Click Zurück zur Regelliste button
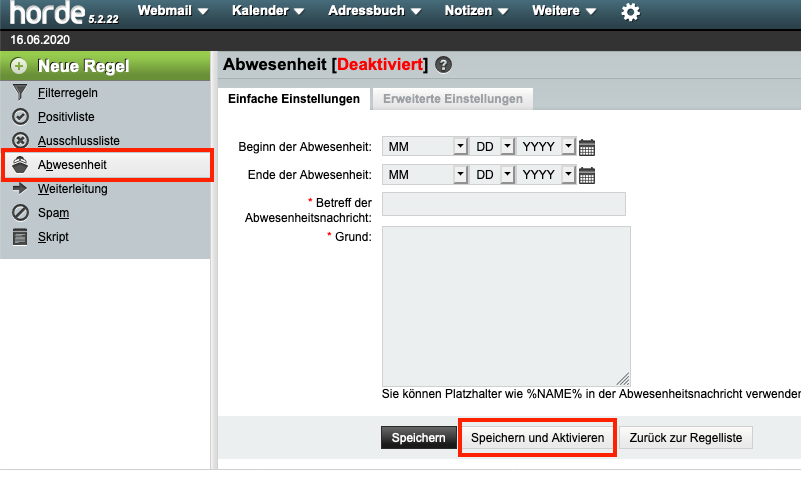The height and width of the screenshot is (491, 801). coord(685,438)
